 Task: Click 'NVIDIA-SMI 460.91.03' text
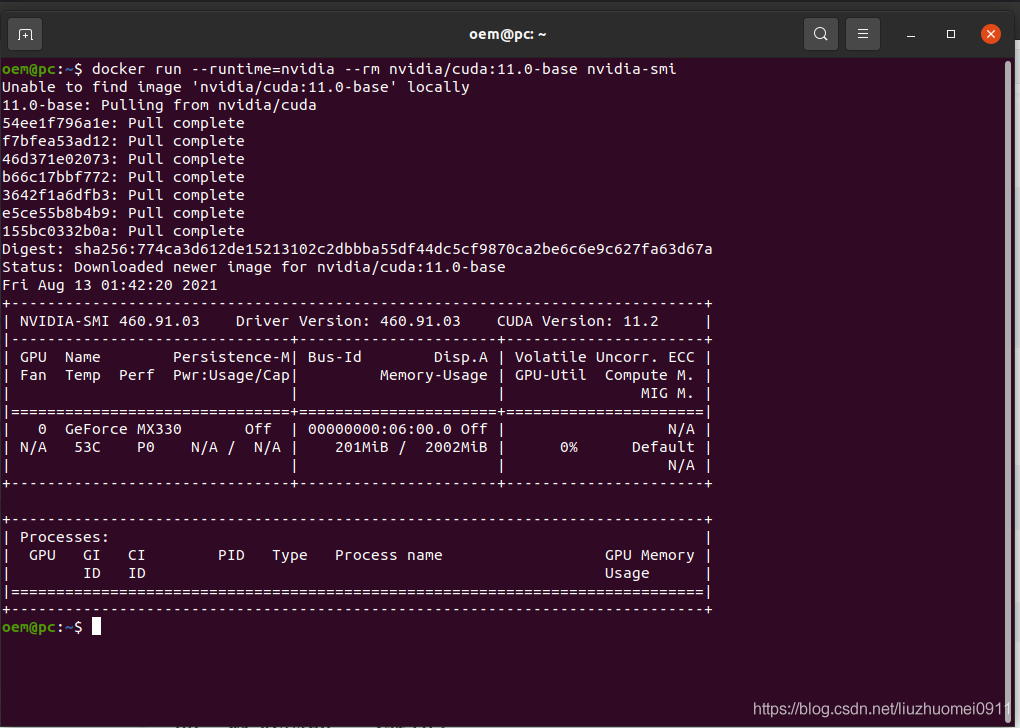coord(109,321)
